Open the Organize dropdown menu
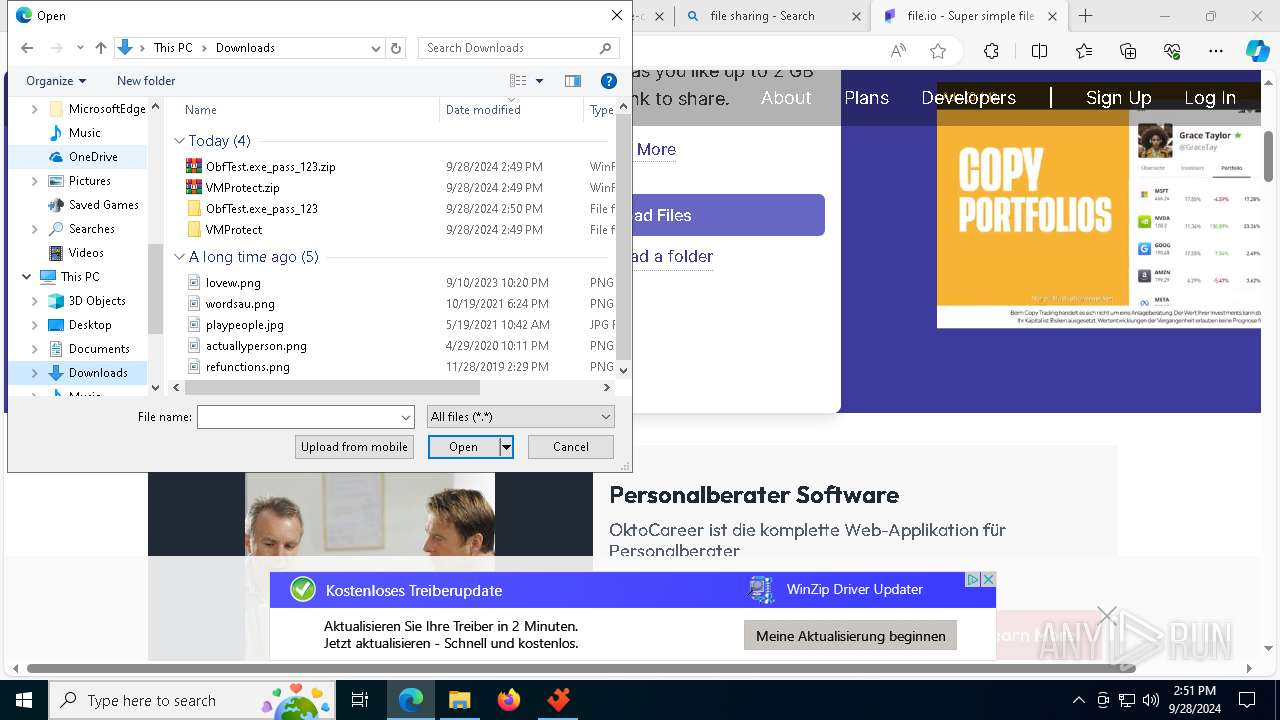This screenshot has width=1280, height=720. [56, 81]
